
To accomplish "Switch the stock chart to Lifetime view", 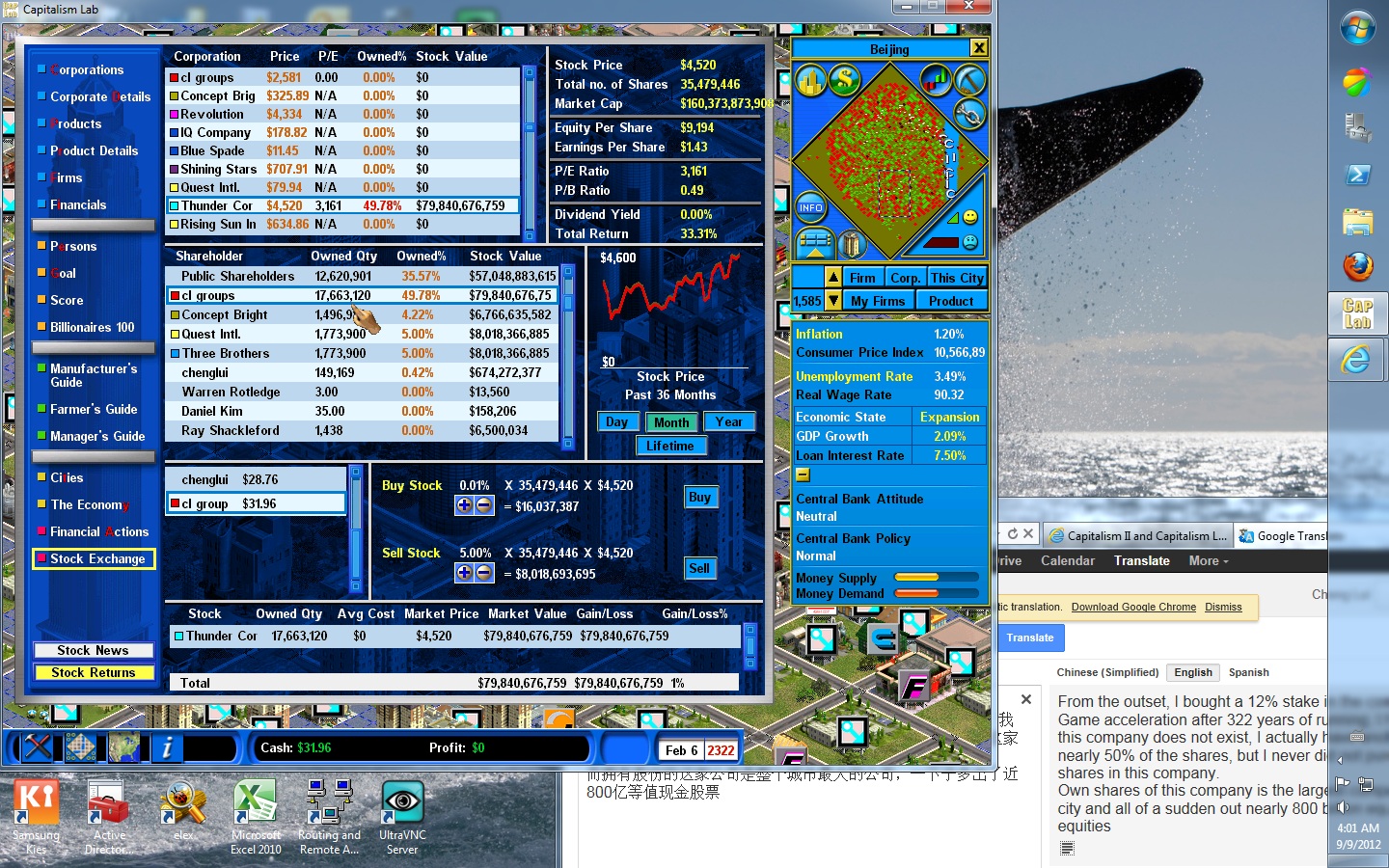I will click(x=670, y=446).
